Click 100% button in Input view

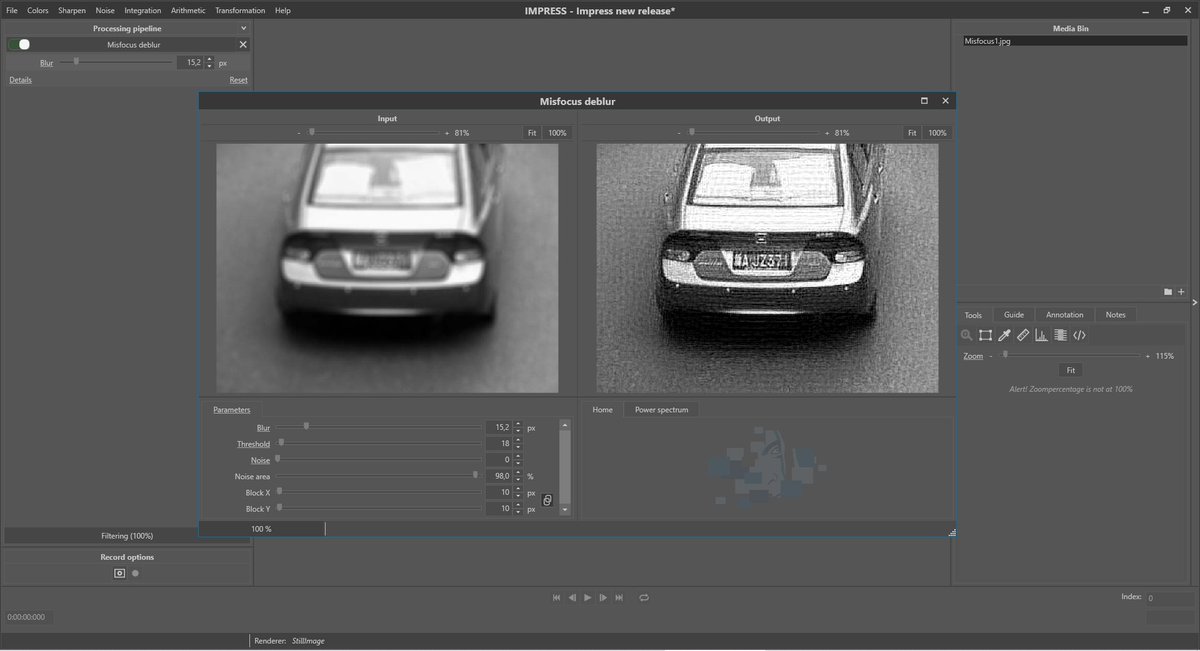(557, 133)
